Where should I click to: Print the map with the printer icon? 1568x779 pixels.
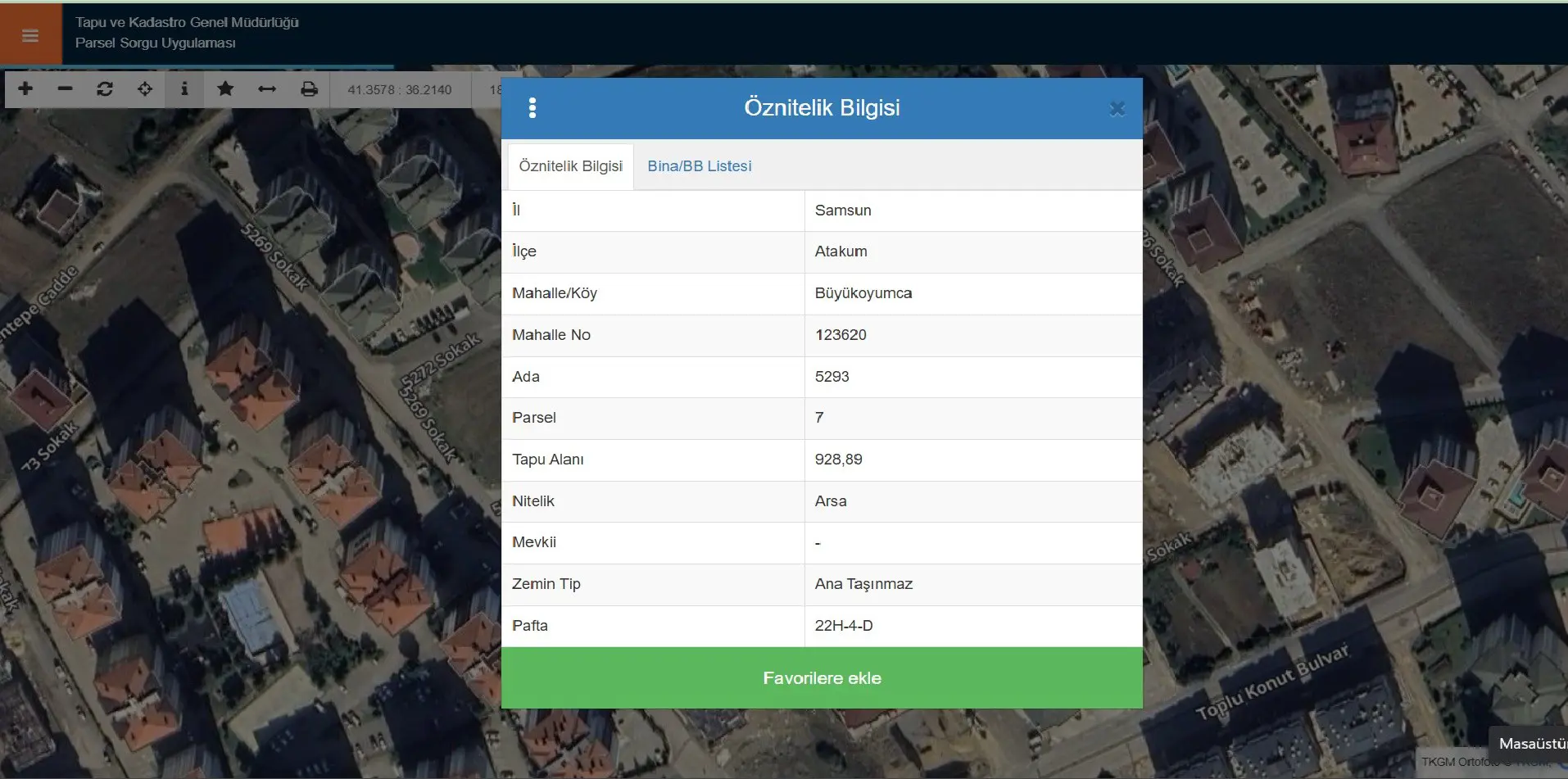309,88
